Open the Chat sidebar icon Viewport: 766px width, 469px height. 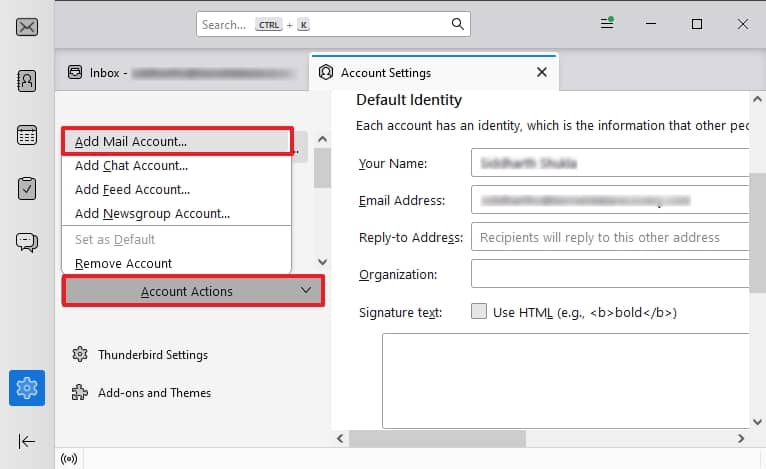27,242
